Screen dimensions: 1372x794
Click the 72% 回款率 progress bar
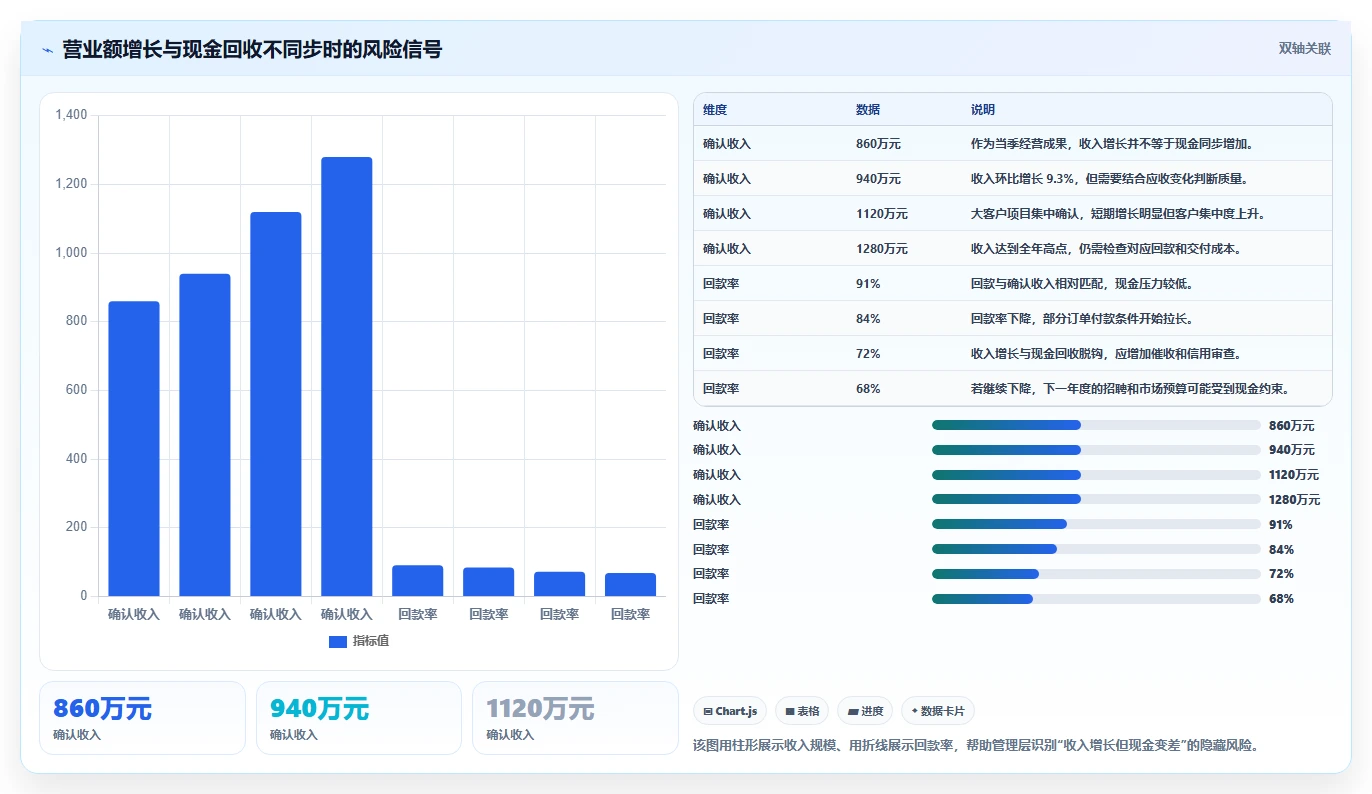click(x=1096, y=574)
